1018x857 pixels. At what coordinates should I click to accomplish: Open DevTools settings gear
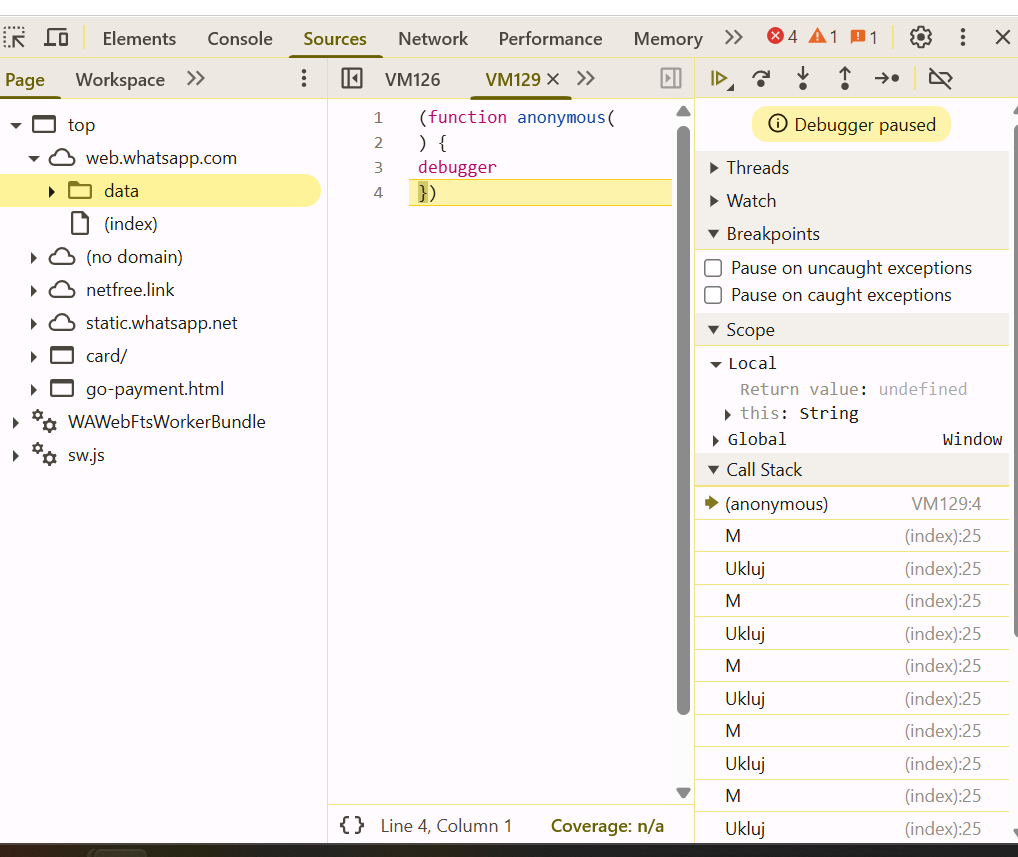pos(921,38)
